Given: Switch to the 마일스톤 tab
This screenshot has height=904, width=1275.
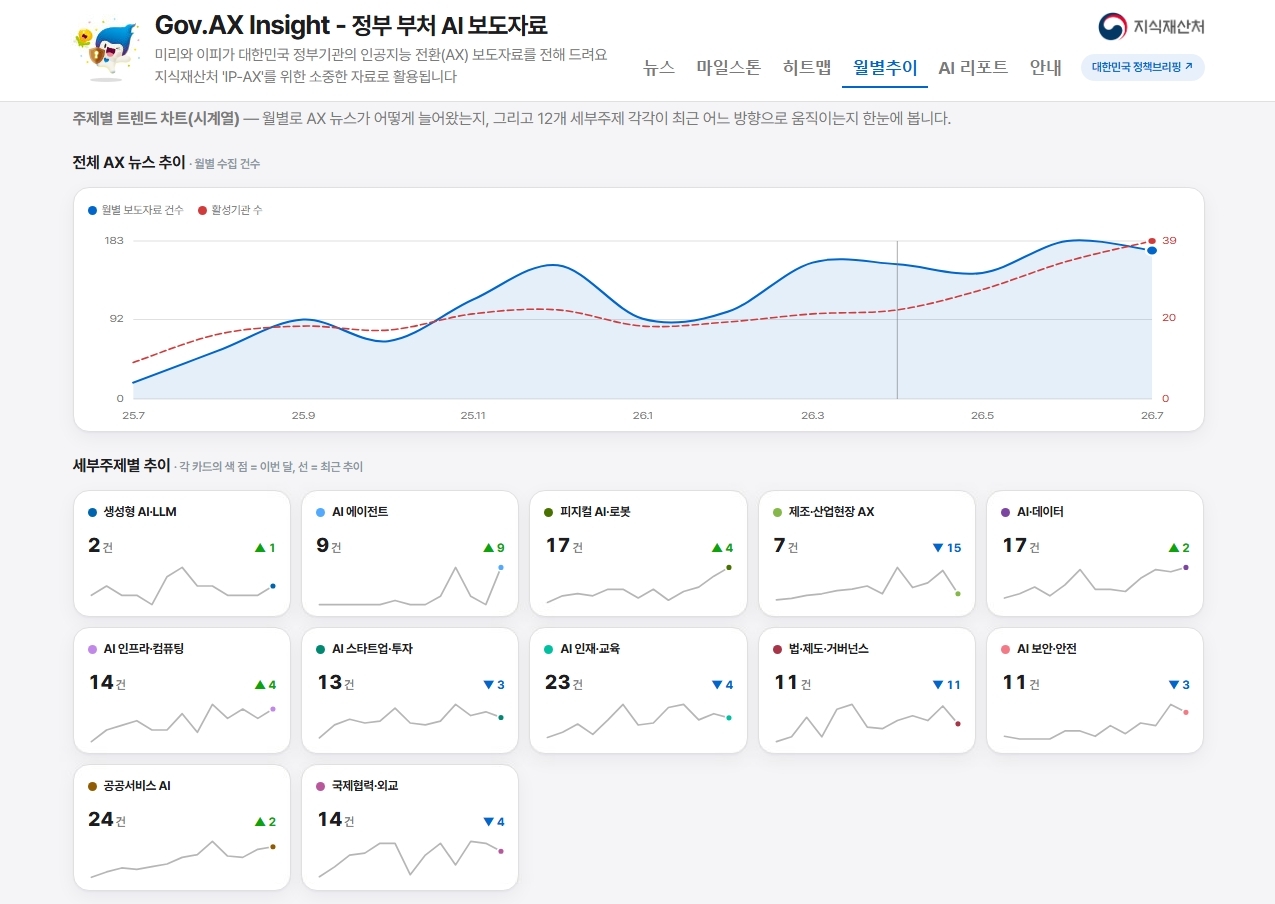Looking at the screenshot, I should (x=729, y=67).
